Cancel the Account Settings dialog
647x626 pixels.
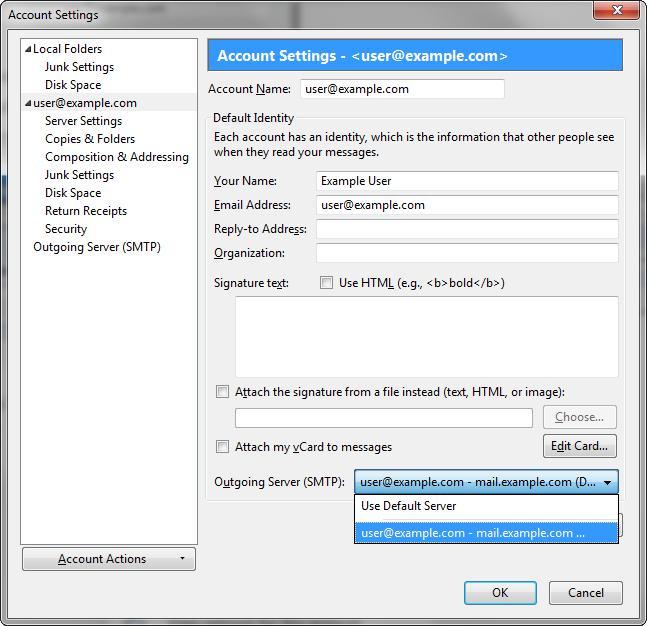pyautogui.click(x=585, y=593)
